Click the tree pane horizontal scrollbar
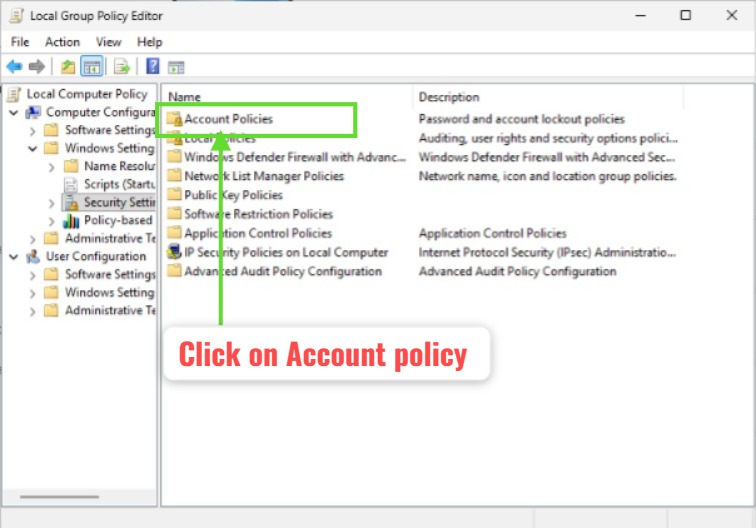The image size is (756, 528). click(59, 496)
